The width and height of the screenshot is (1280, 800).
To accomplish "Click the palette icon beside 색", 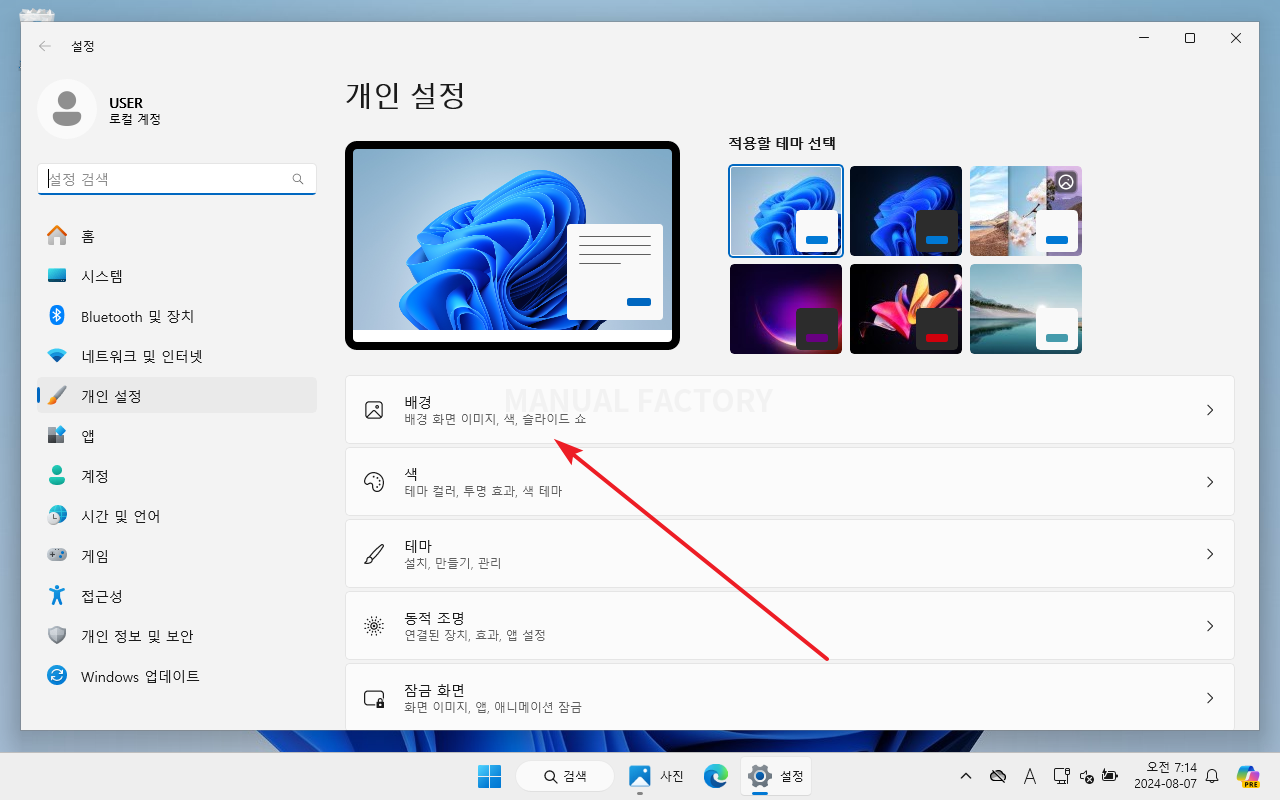I will [374, 482].
